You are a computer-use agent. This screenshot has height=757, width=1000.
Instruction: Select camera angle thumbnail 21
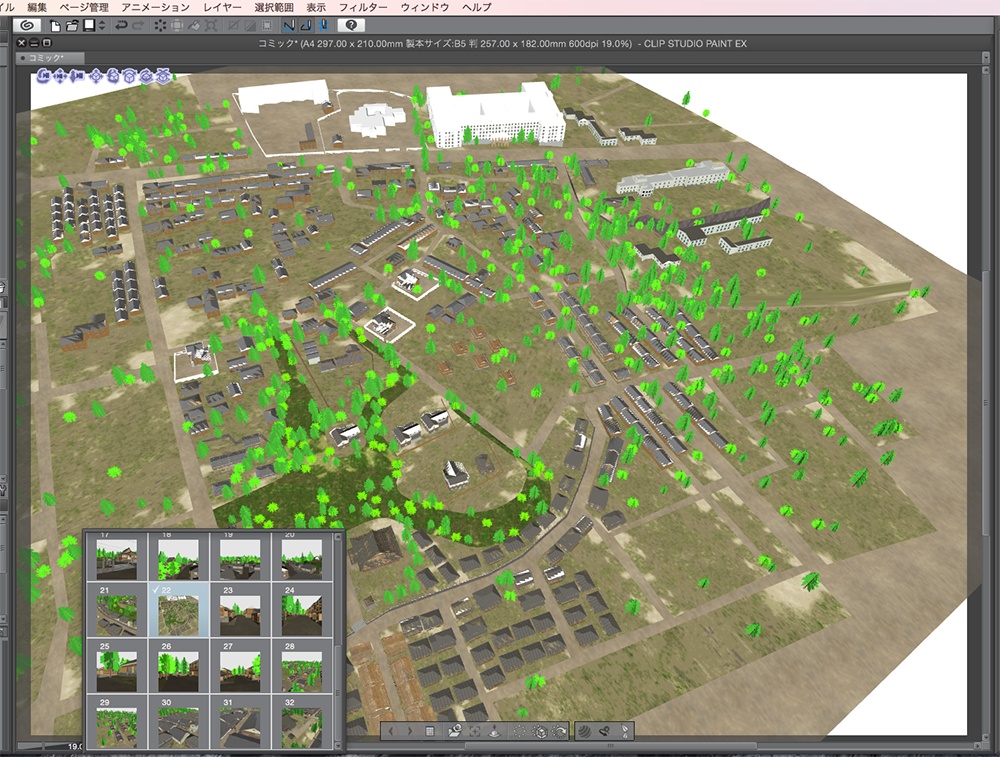tap(117, 610)
